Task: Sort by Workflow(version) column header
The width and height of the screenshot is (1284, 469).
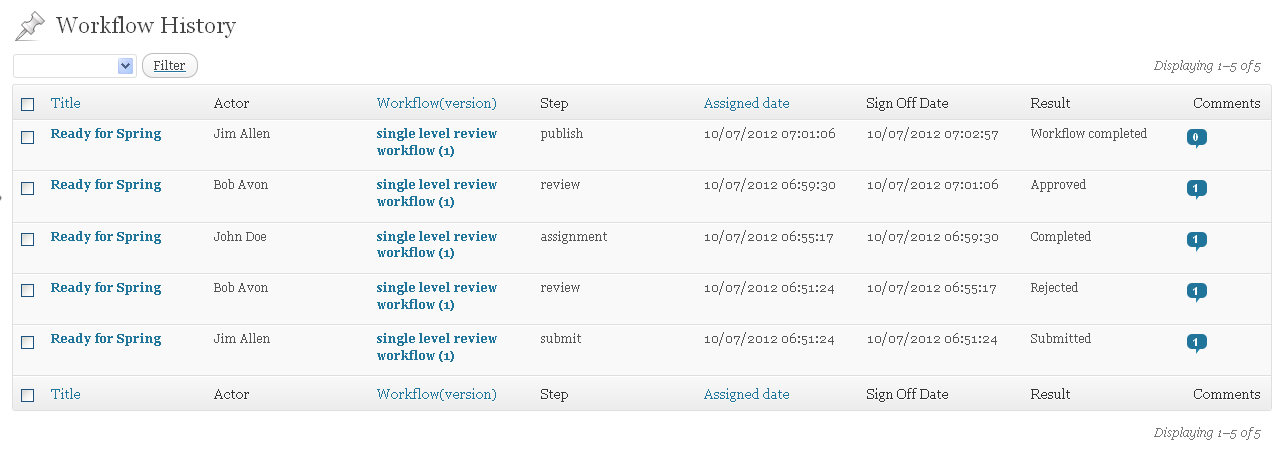Action: 436,103
